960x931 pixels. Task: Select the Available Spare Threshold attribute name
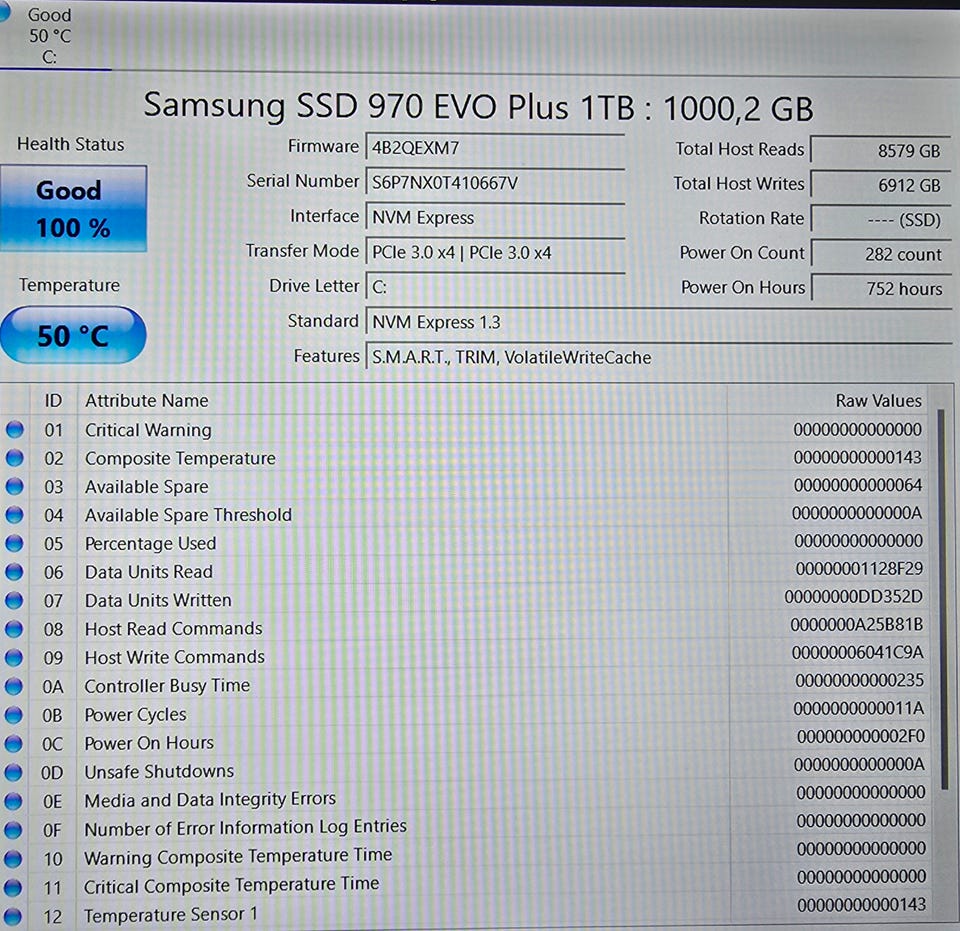[x=188, y=515]
